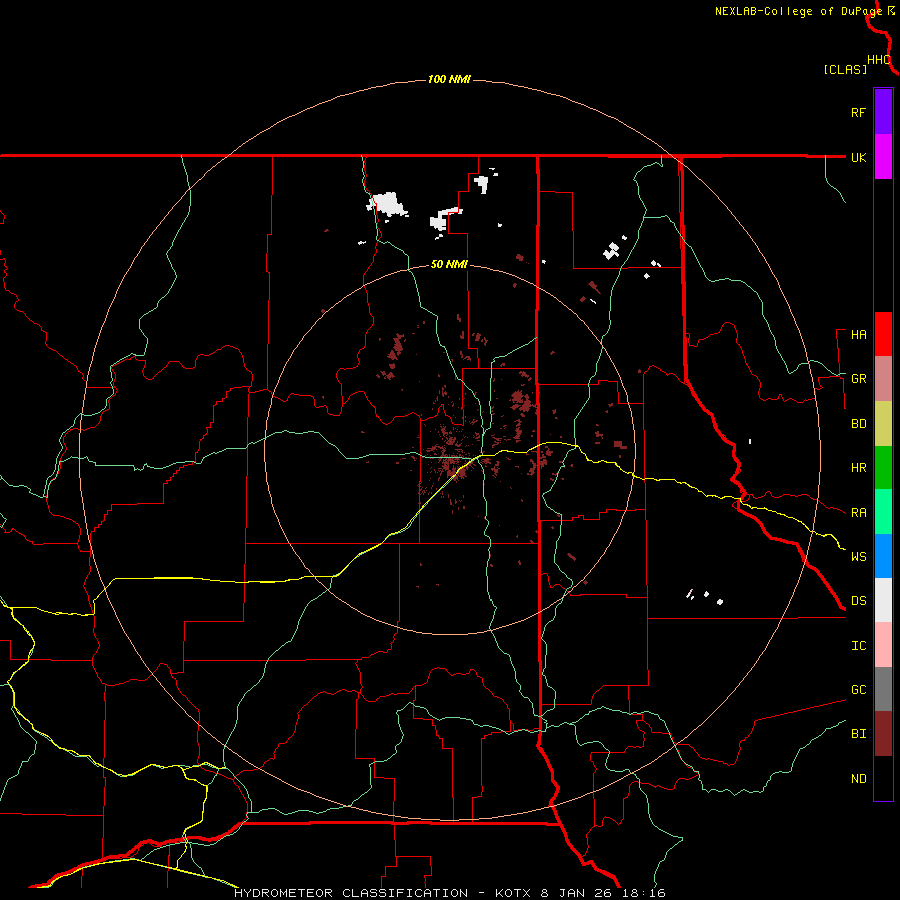Image resolution: width=900 pixels, height=900 pixels.
Task: Click the HHC product label
Action: 878,60
